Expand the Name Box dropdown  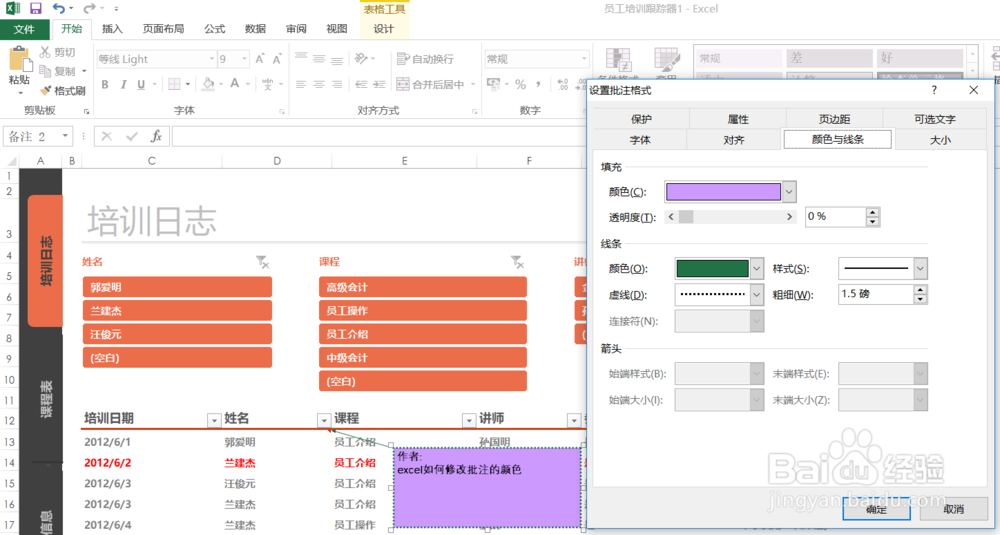(65, 136)
